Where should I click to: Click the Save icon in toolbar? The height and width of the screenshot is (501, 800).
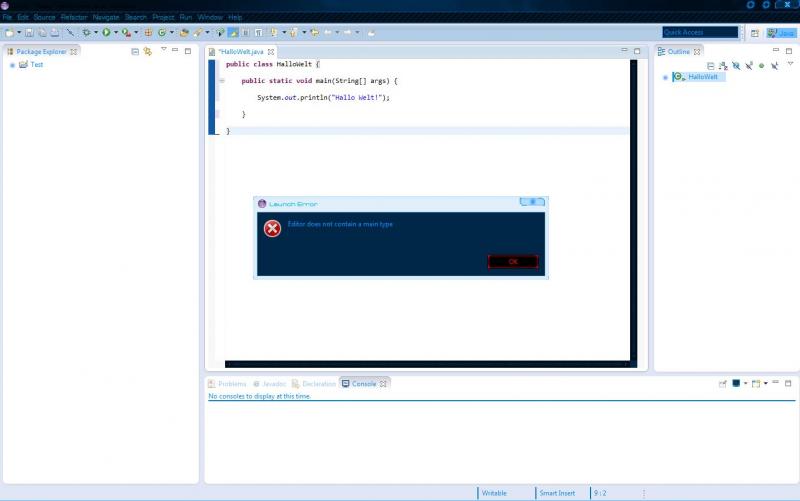tap(29, 33)
